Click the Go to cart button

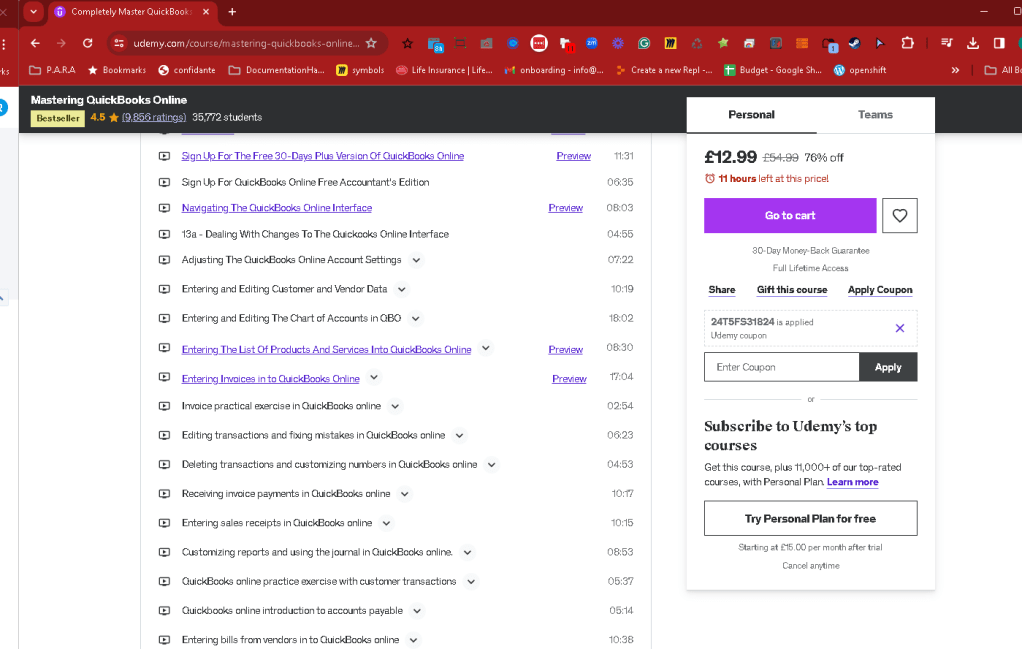(x=790, y=216)
